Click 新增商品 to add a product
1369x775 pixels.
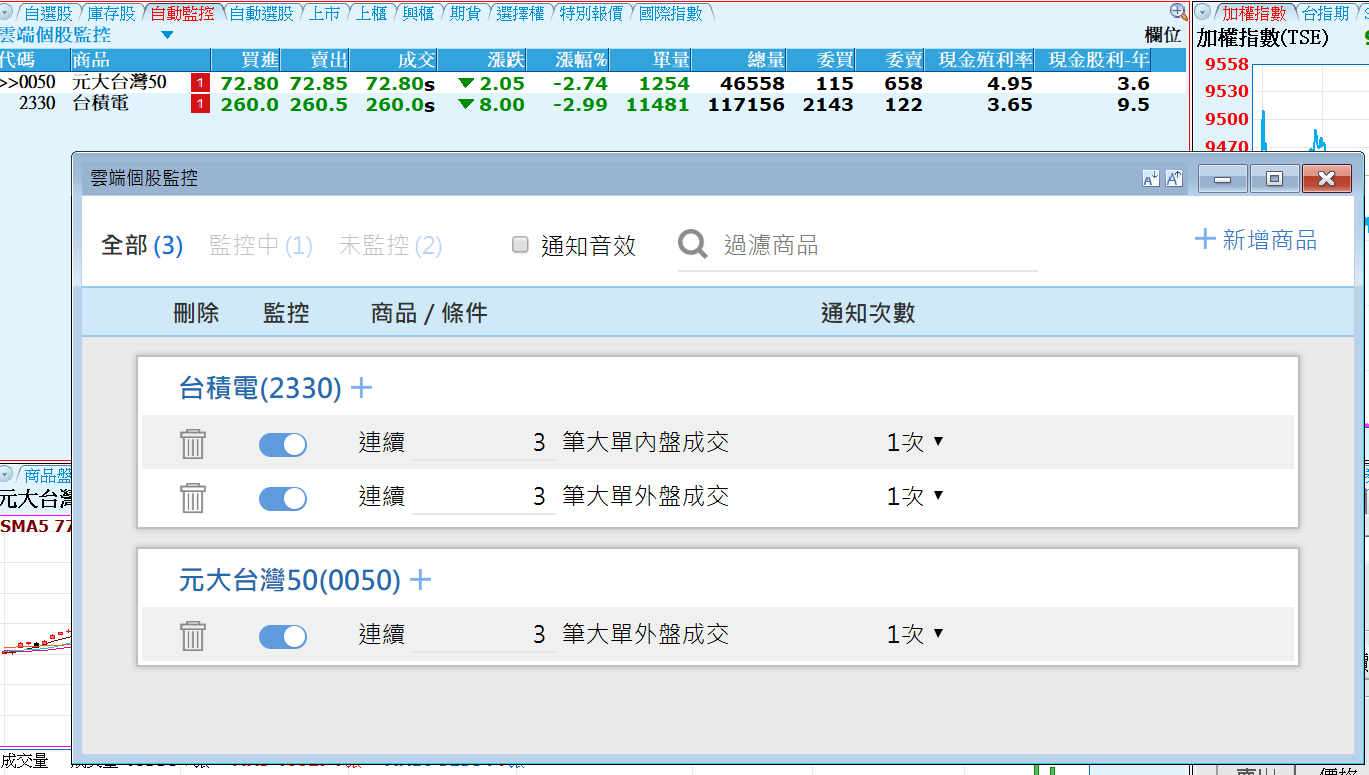(1256, 240)
